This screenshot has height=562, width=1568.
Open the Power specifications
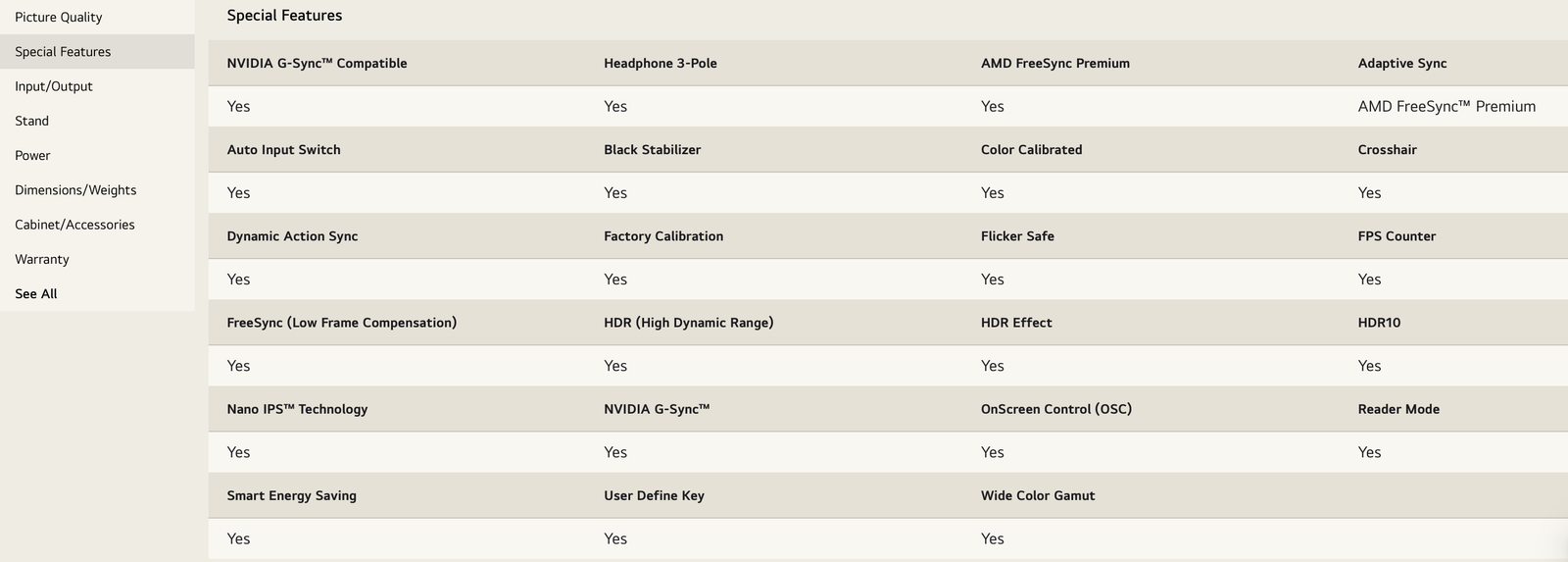[32, 155]
